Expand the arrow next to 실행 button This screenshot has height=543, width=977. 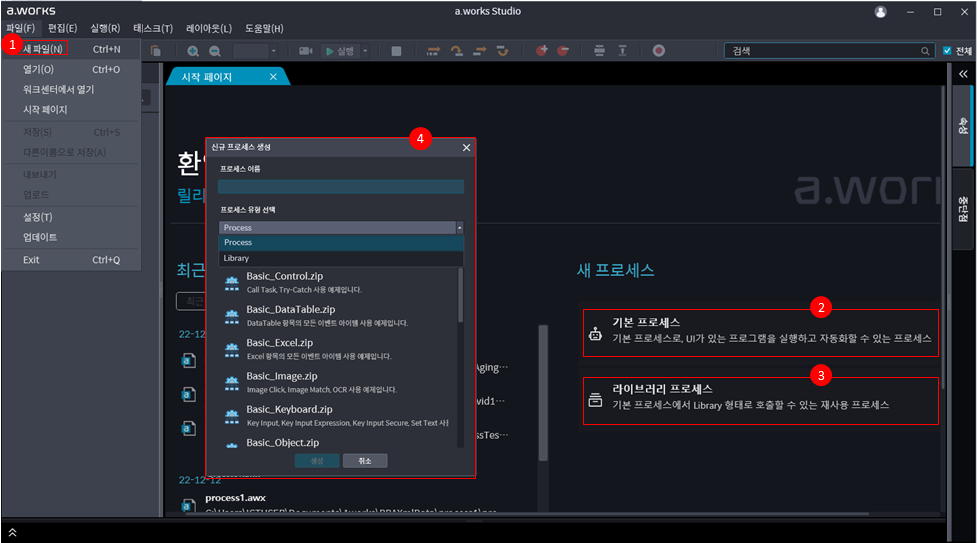[x=365, y=51]
